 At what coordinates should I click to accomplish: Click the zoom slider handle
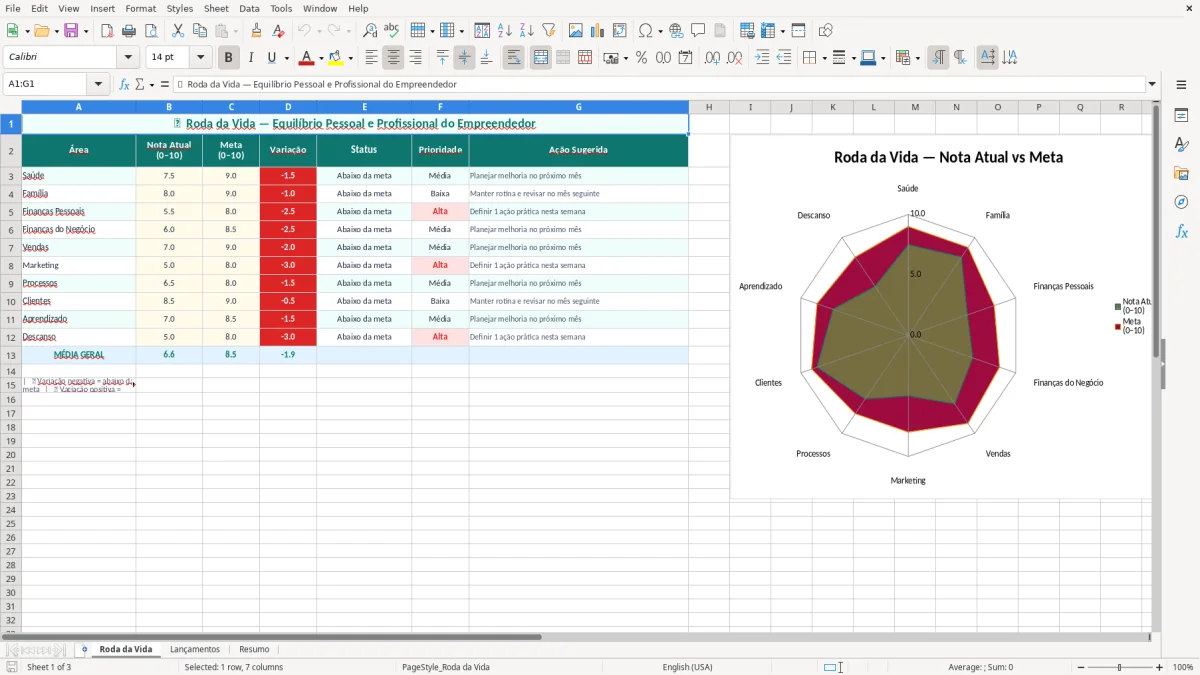tap(1120, 667)
